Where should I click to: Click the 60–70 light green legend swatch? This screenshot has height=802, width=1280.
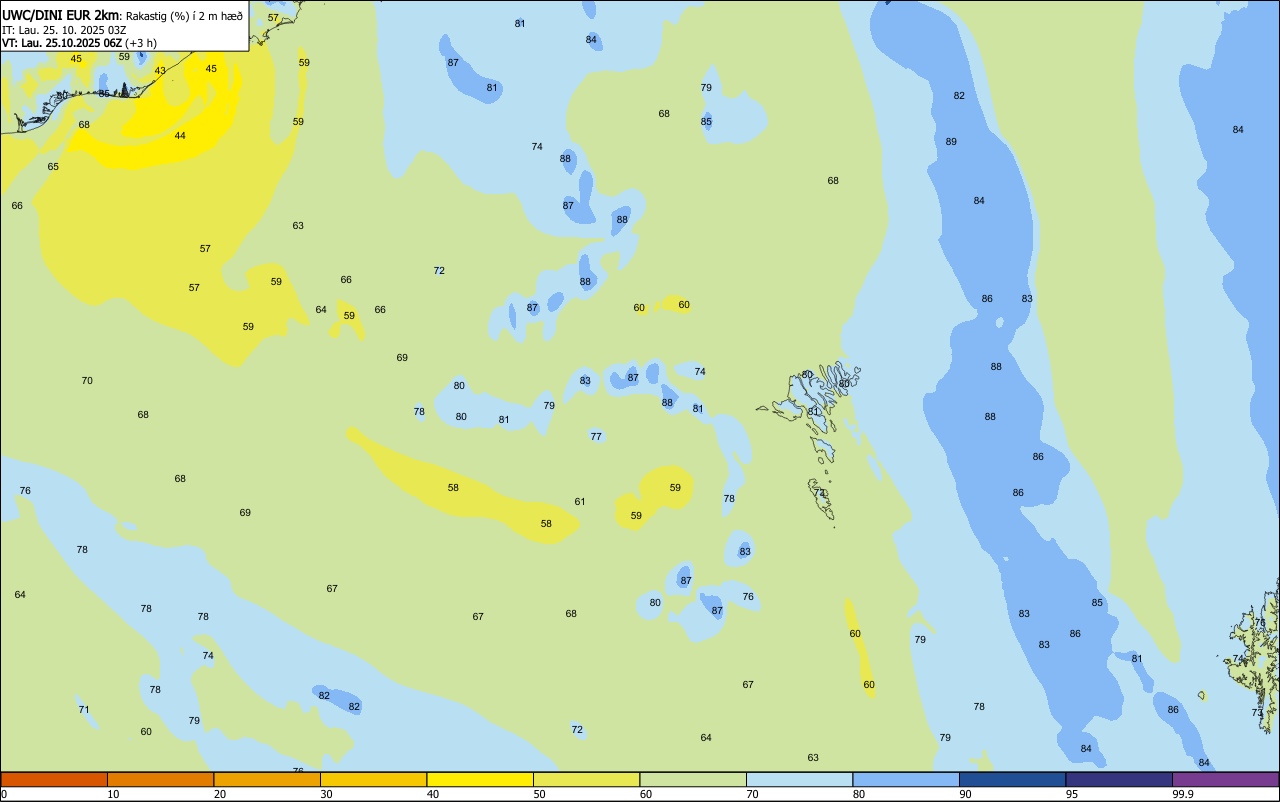click(693, 779)
